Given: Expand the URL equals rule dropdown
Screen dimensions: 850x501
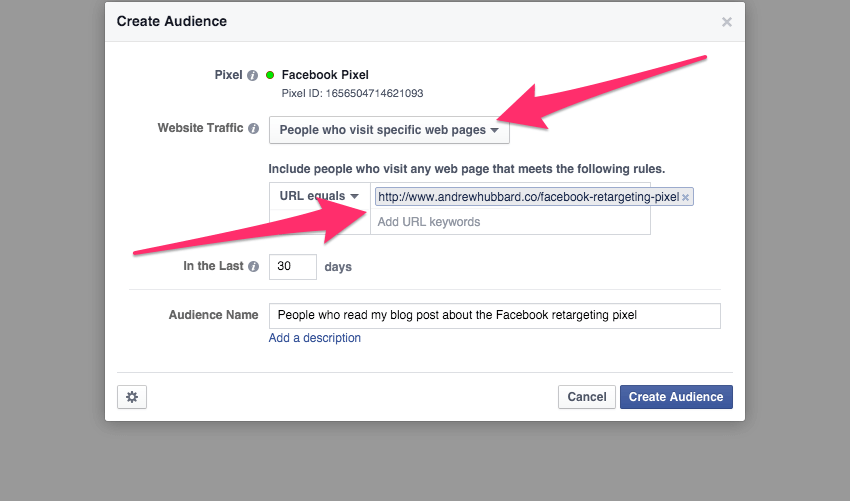Looking at the screenshot, I should pyautogui.click(x=319, y=197).
